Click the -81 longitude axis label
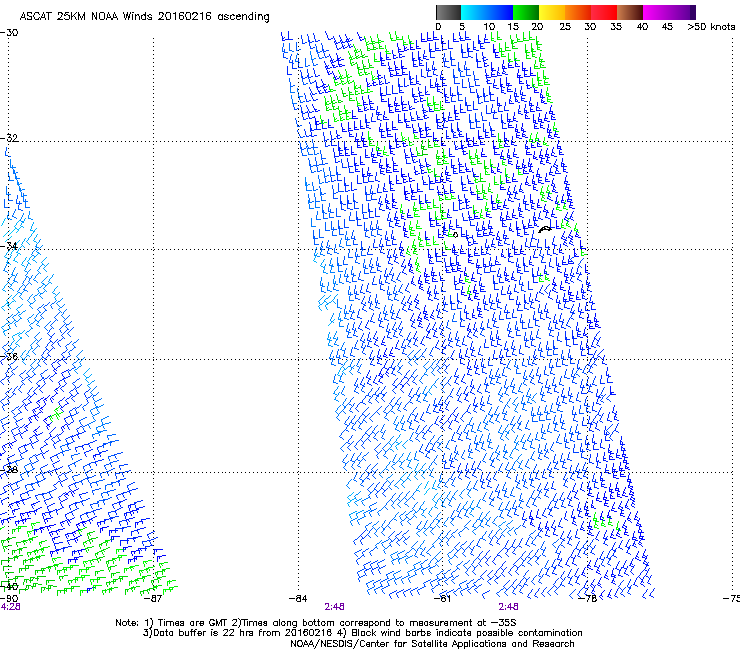The width and height of the screenshot is (740, 650). pyautogui.click(x=442, y=599)
